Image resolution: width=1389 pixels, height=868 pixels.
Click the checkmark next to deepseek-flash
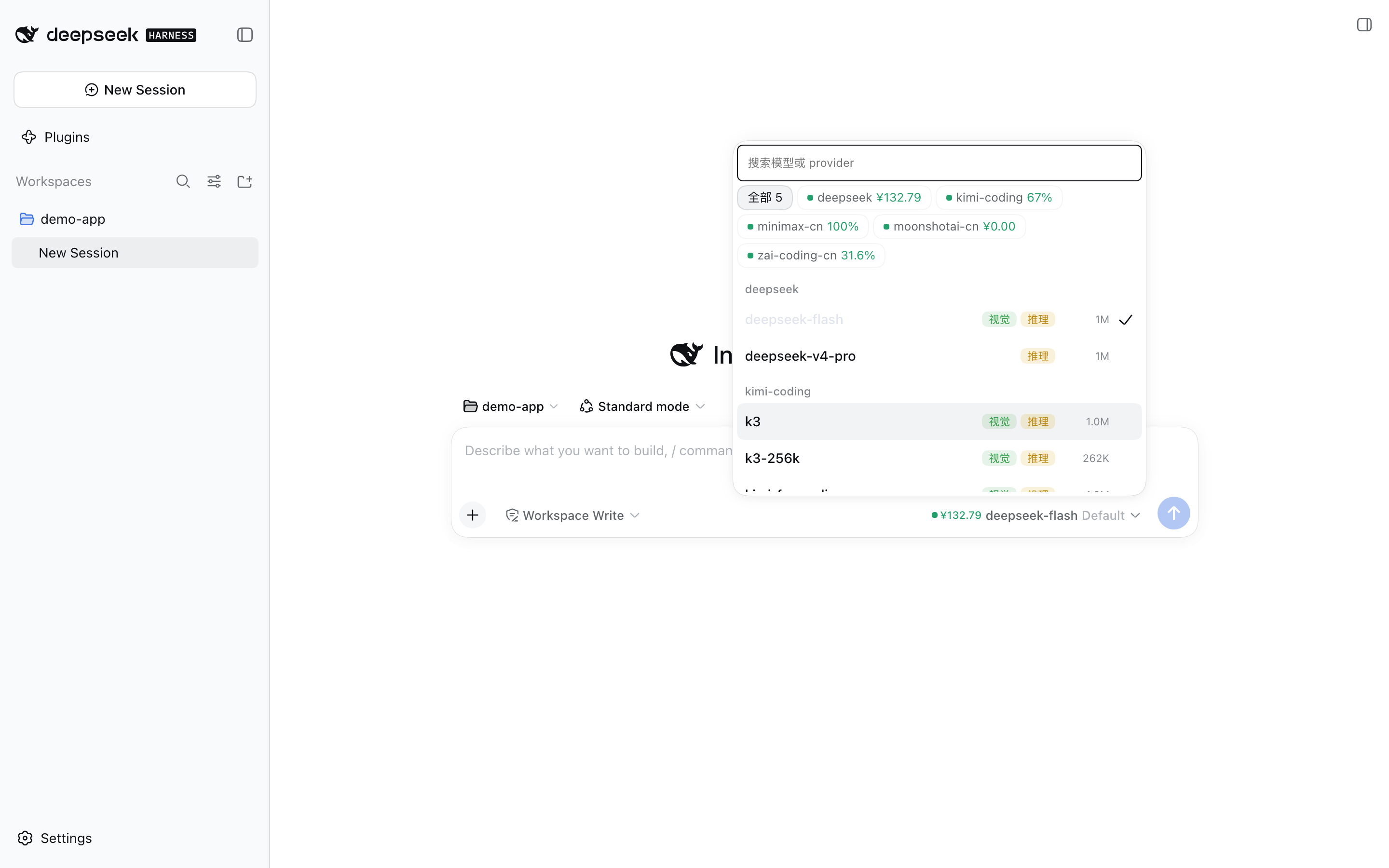[1126, 320]
